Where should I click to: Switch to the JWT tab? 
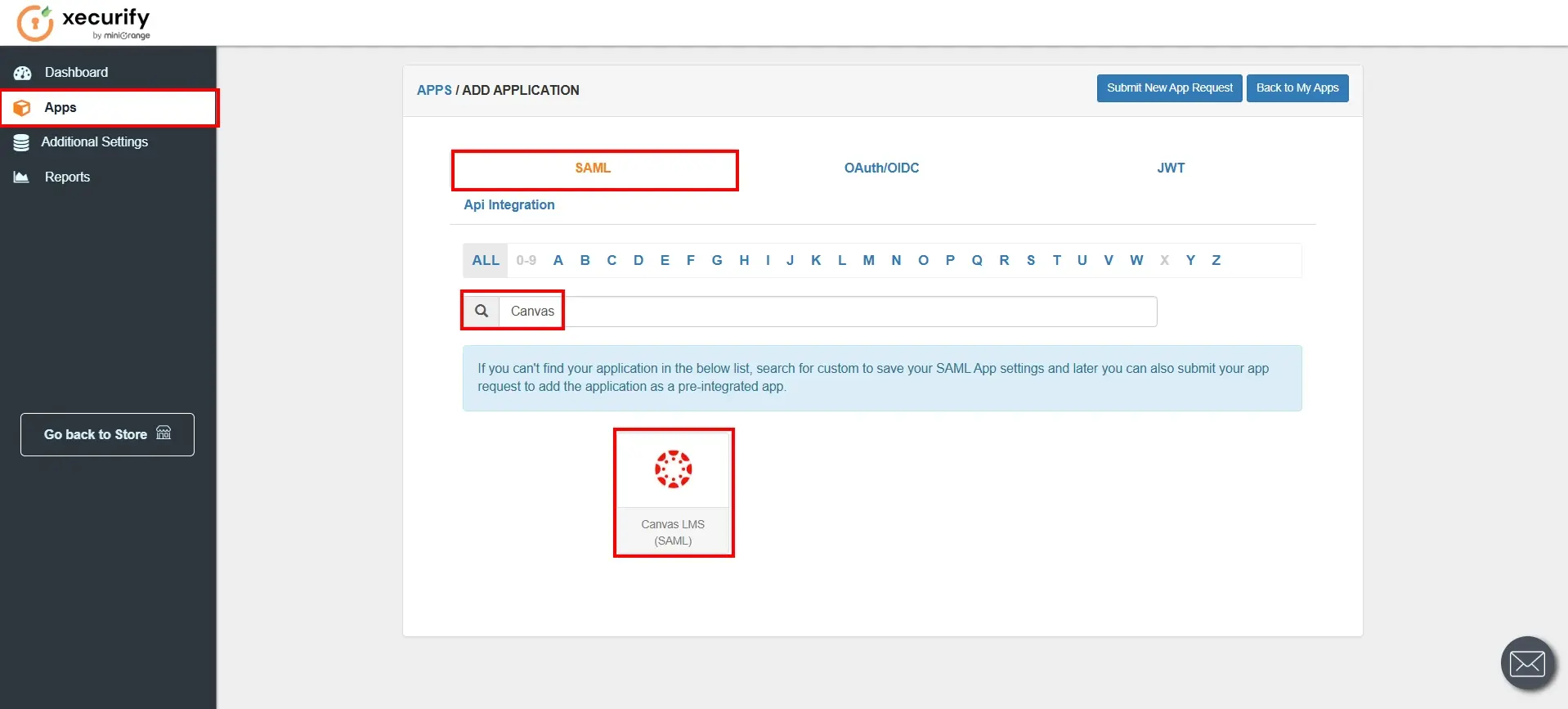(x=1171, y=168)
